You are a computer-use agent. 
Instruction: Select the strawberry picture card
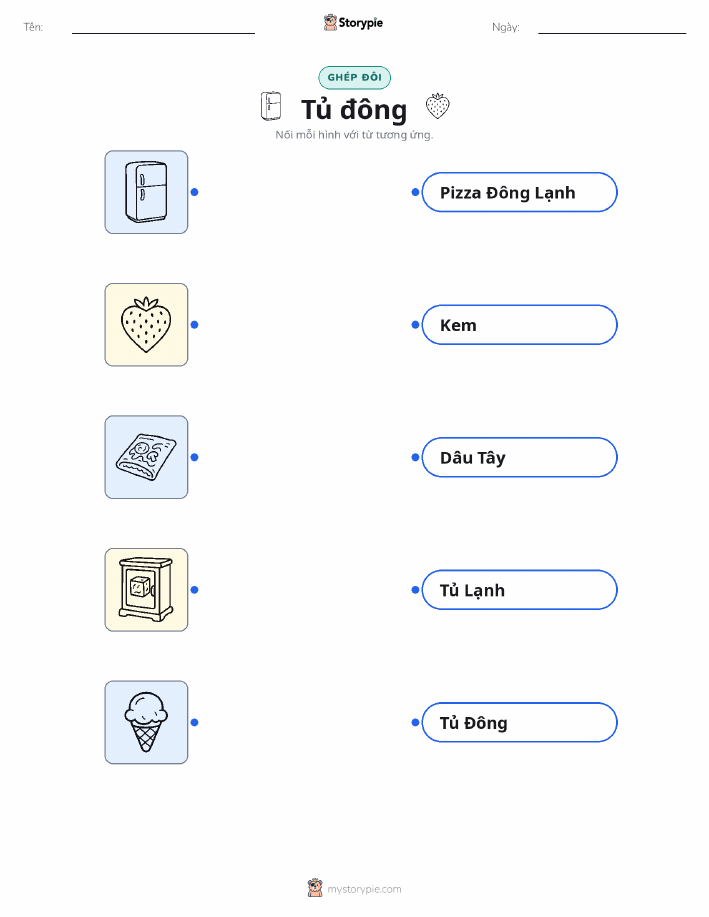click(146, 325)
